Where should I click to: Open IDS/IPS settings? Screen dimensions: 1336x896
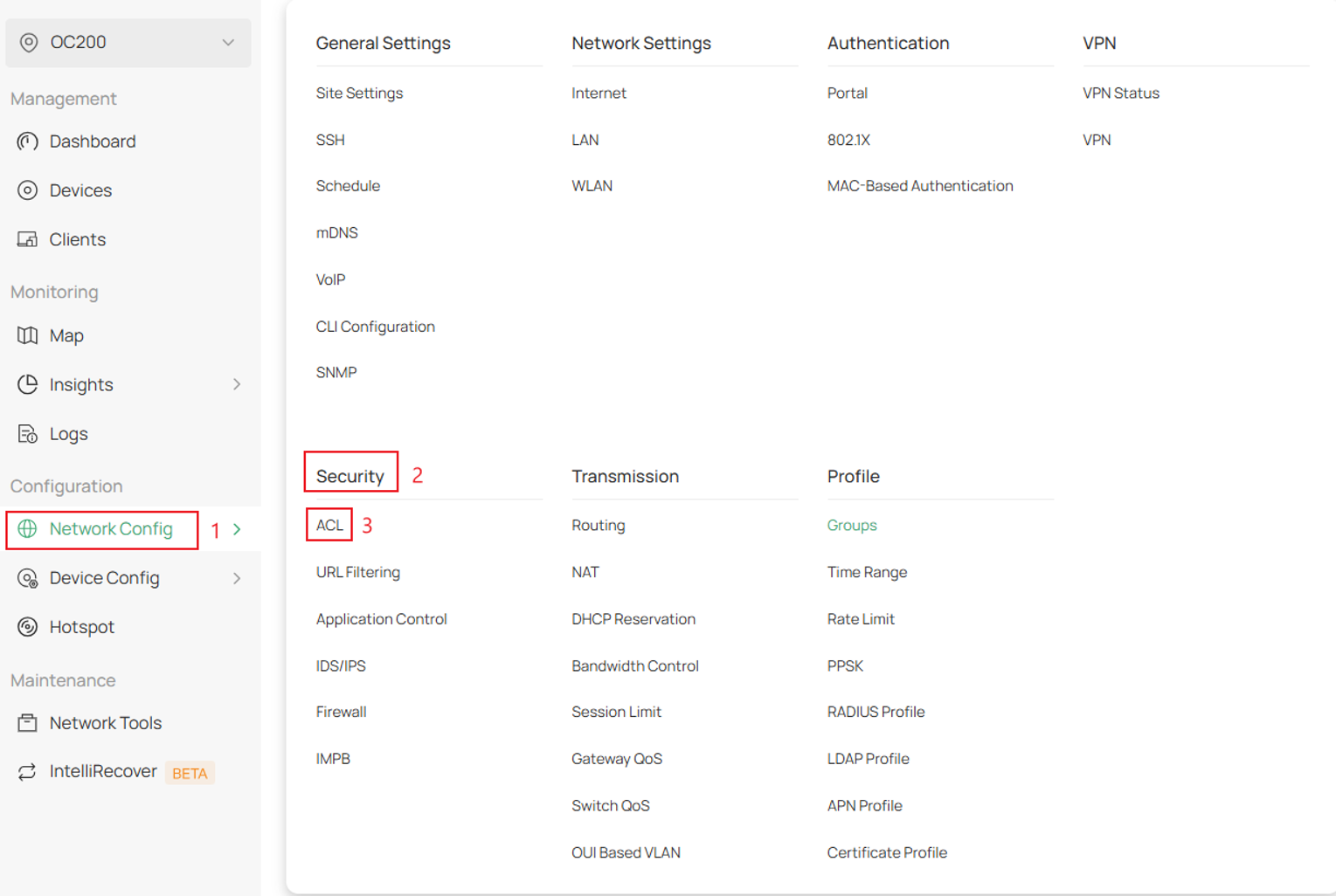tap(341, 665)
